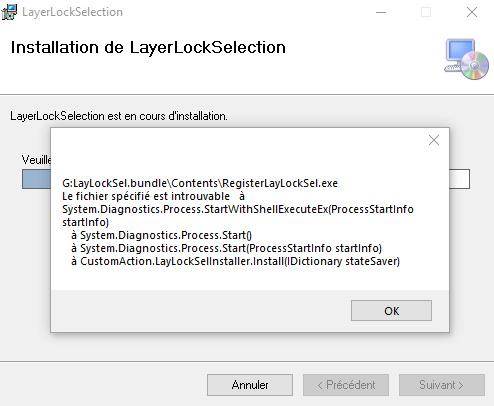Click the greyed Suivant button
The image size is (494, 406).
[x=442, y=385]
